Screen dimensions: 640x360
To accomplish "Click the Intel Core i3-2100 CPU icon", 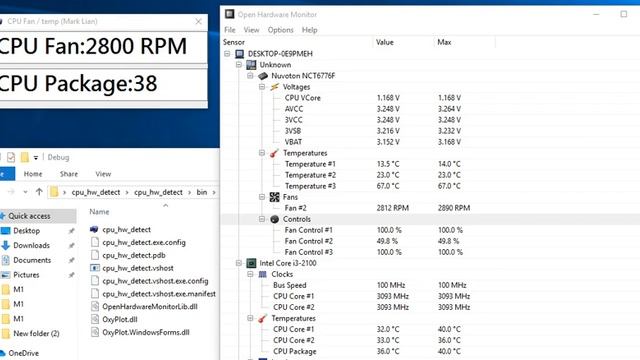I will [251, 263].
